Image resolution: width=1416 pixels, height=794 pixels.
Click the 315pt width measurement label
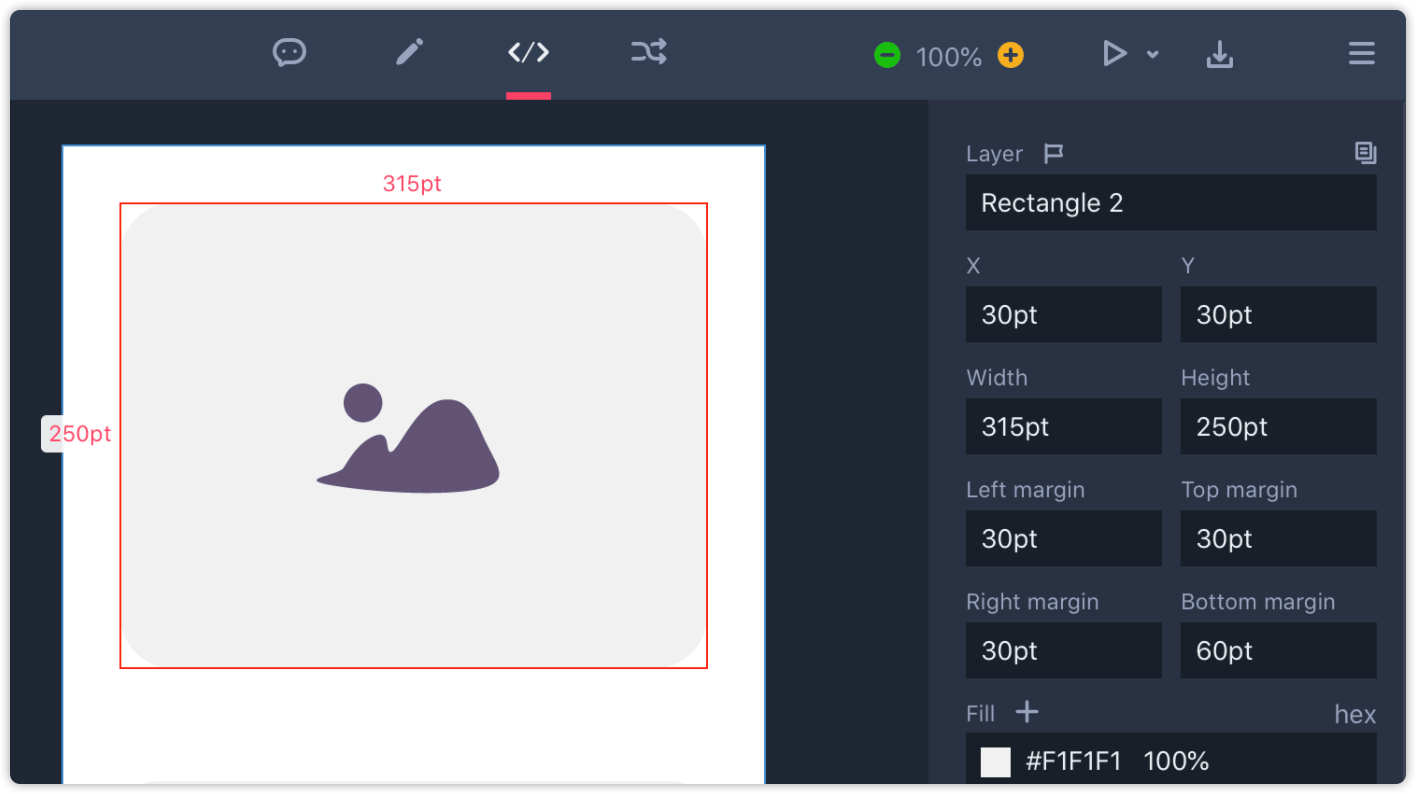412,184
